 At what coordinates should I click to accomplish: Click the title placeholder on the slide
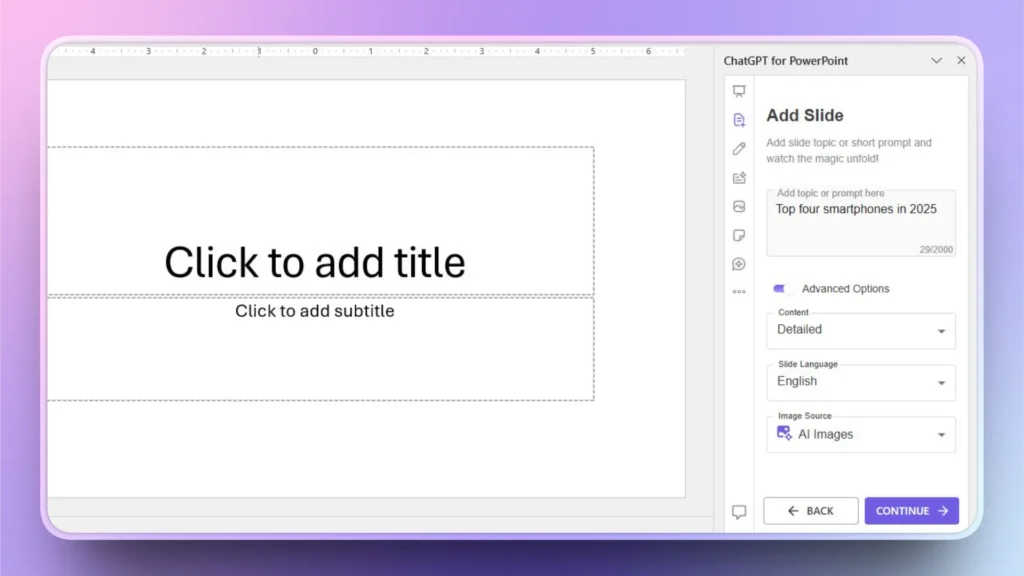(x=315, y=262)
